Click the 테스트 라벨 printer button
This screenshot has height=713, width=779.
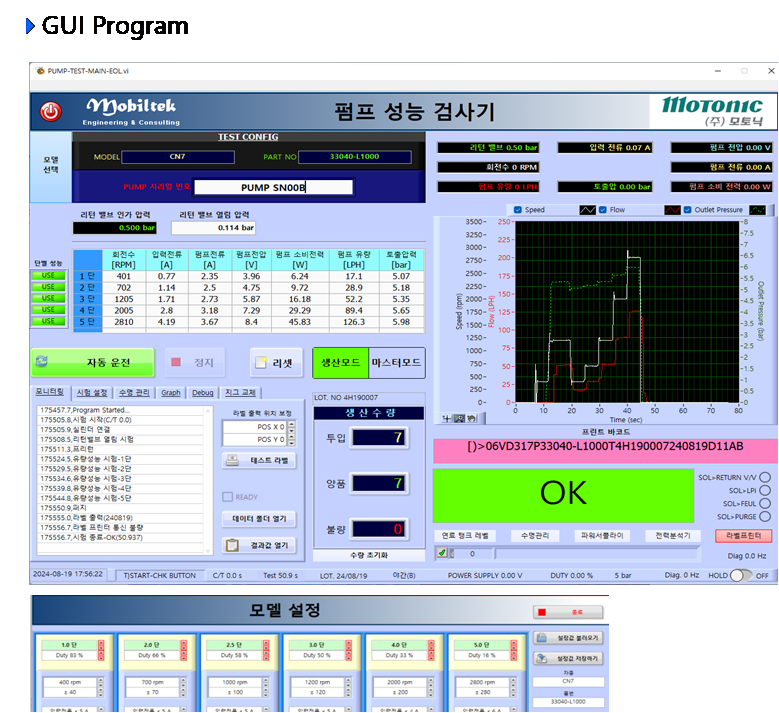tap(259, 461)
